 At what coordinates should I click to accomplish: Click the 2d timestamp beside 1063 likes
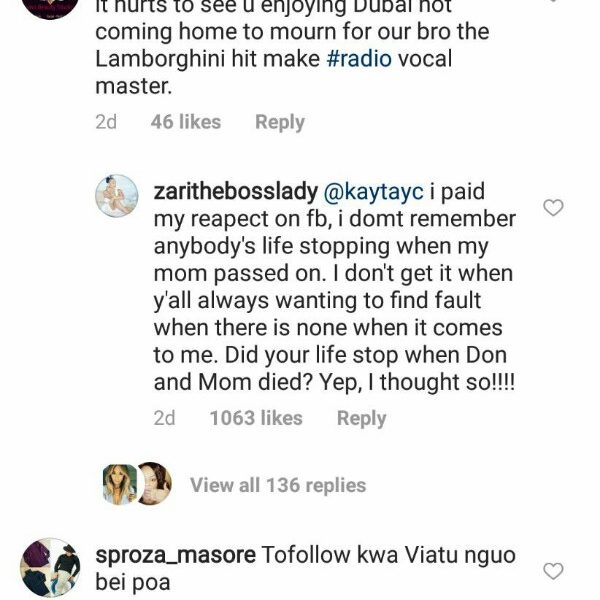point(165,418)
